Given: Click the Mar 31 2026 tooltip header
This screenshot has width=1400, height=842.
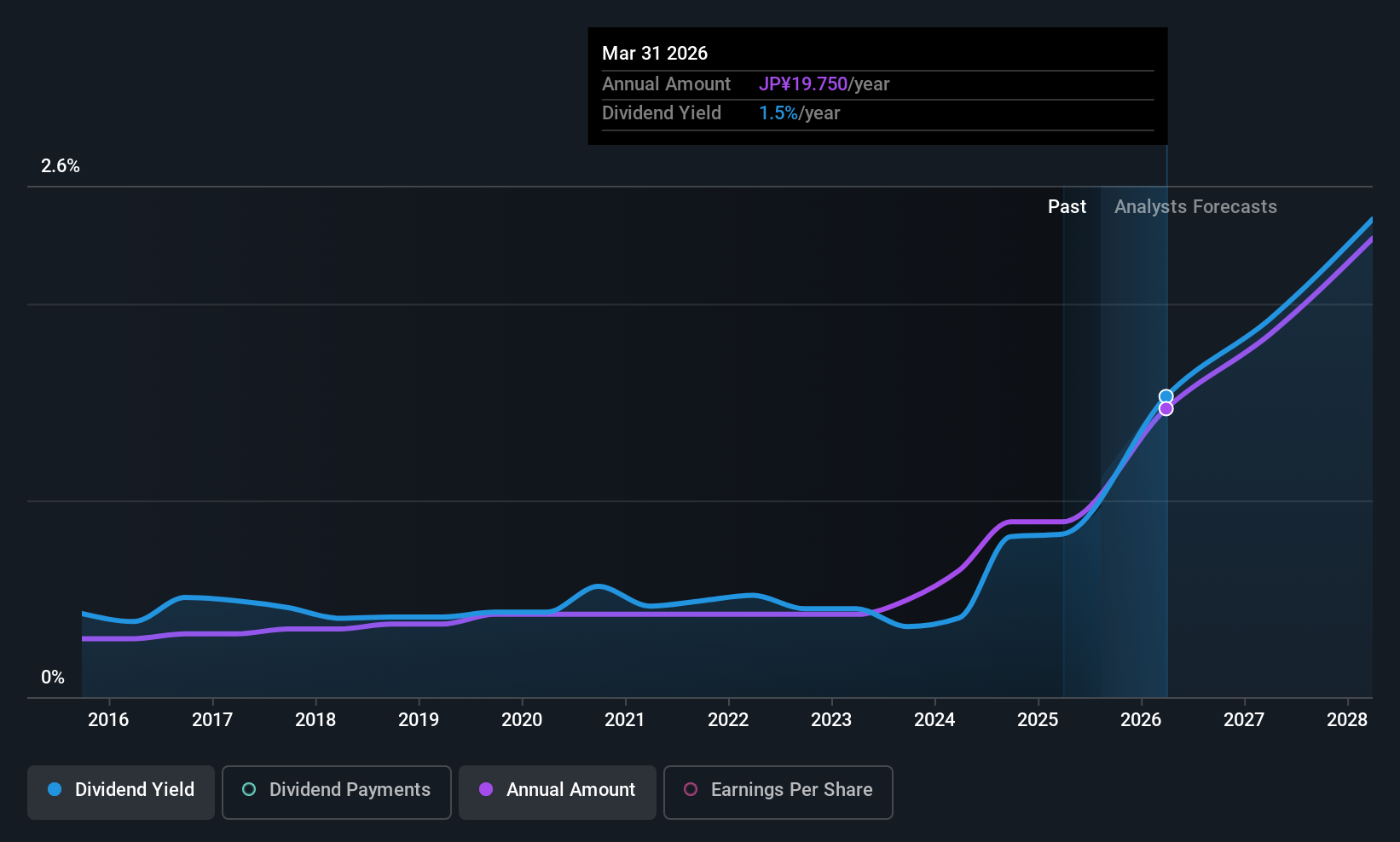Looking at the screenshot, I should click(x=655, y=53).
